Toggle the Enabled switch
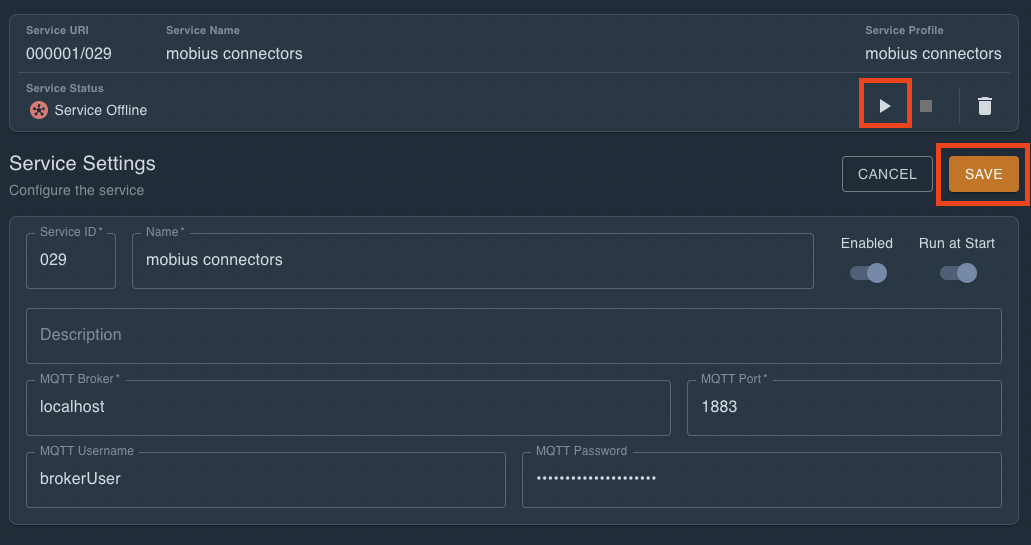 [x=868, y=273]
